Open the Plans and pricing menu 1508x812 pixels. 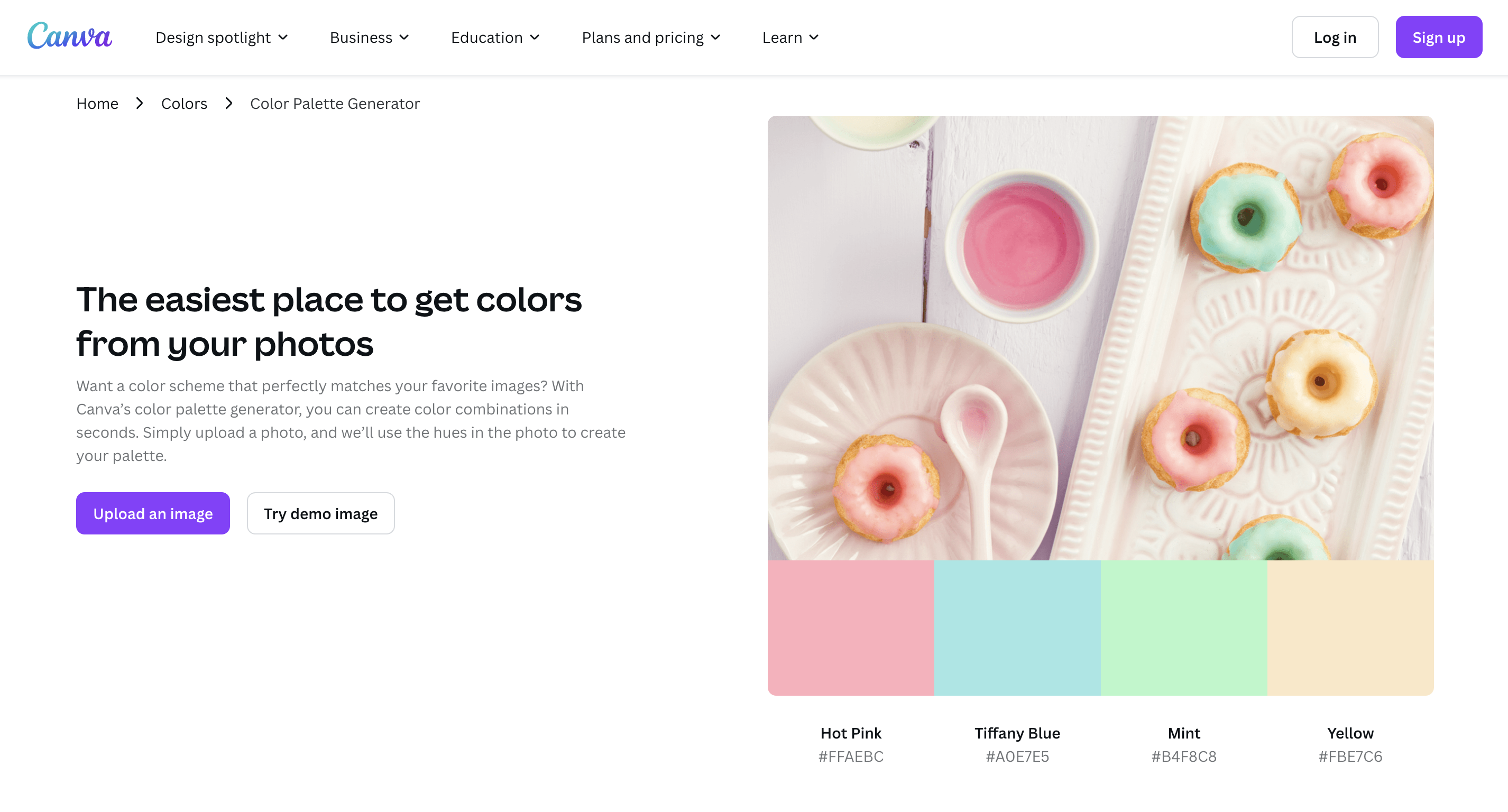(651, 38)
